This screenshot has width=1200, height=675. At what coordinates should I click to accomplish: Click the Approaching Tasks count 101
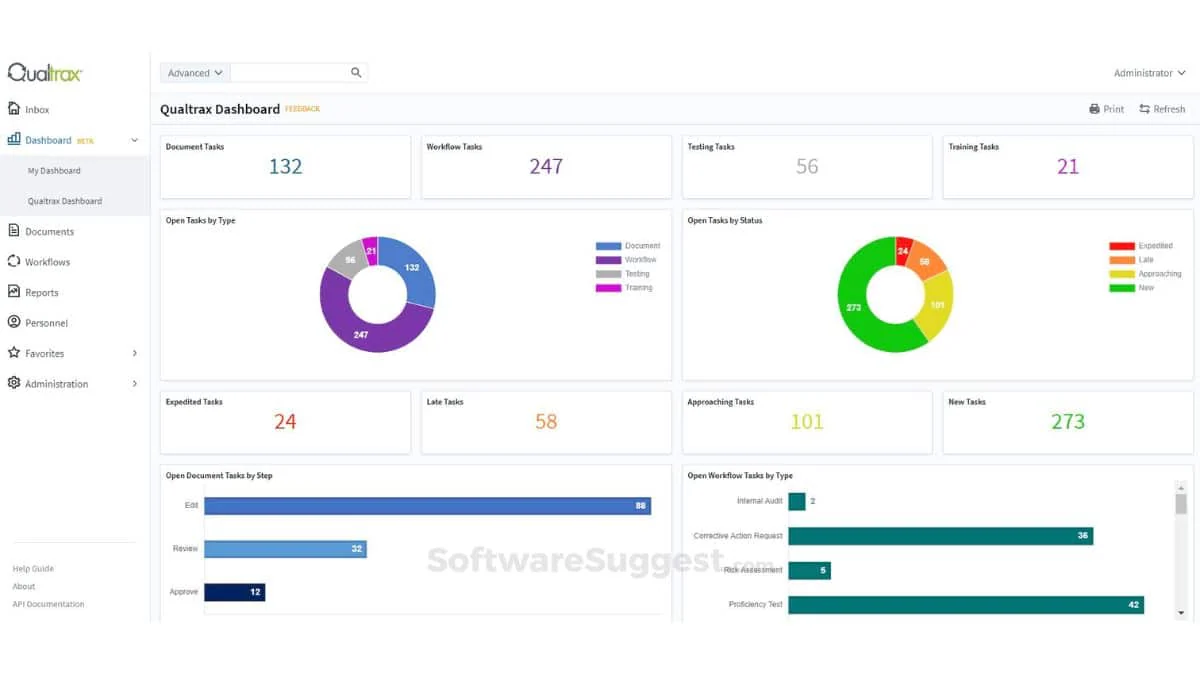pyautogui.click(x=807, y=422)
